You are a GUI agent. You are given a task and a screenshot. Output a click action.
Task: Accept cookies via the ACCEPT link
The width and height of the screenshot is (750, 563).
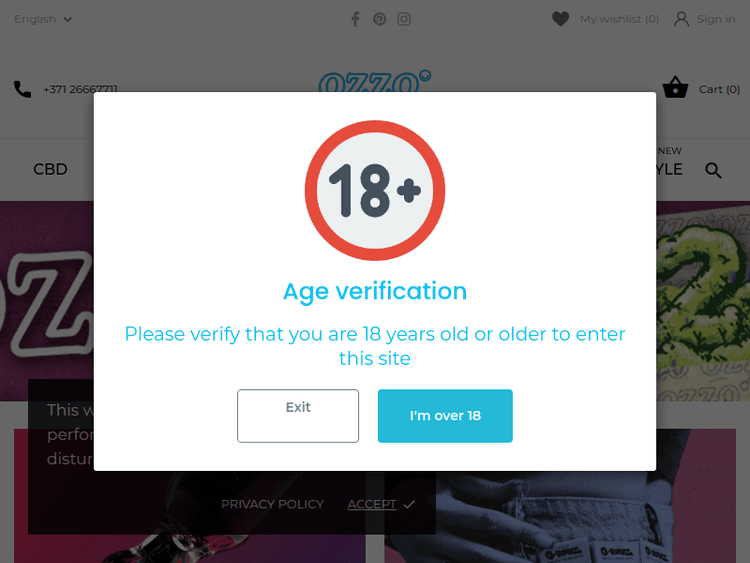coord(372,504)
